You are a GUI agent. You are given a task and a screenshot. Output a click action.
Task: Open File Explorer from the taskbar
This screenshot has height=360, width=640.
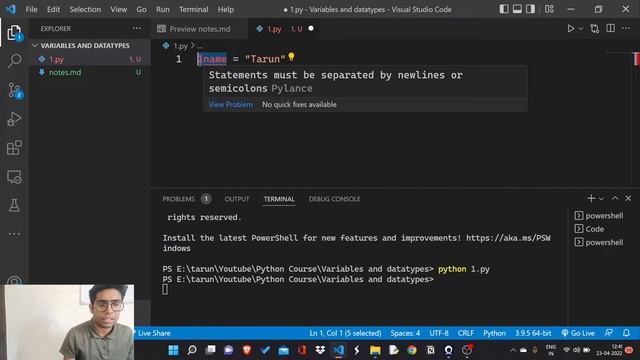click(x=375, y=350)
